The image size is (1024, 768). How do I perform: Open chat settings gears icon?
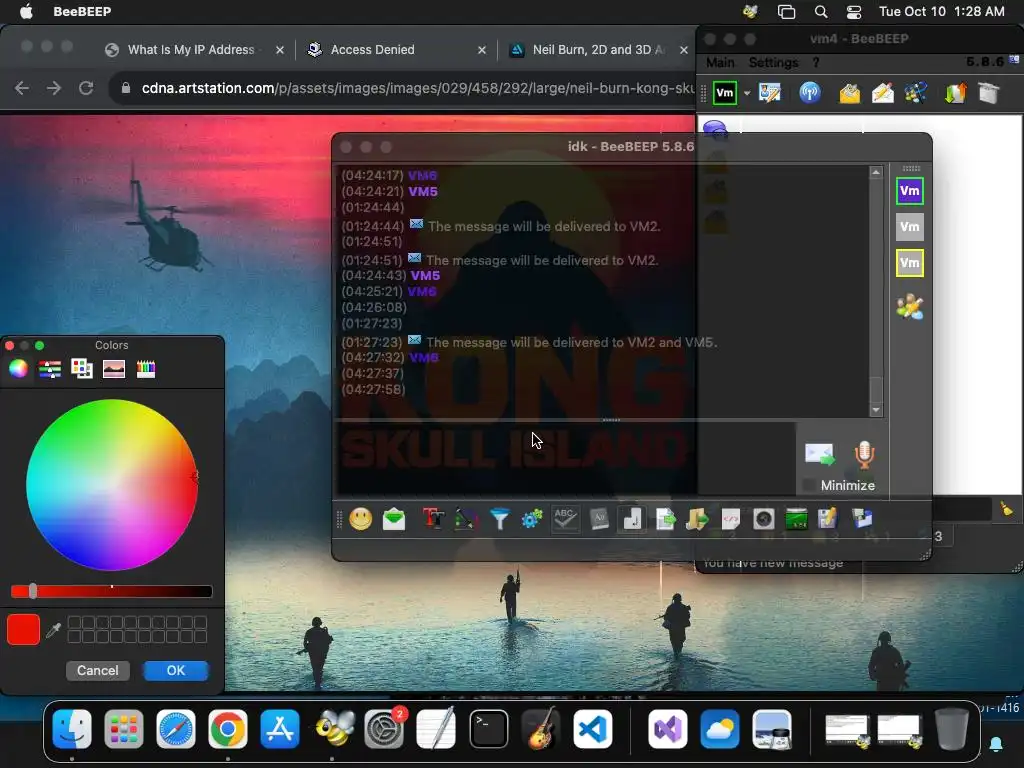pyautogui.click(x=532, y=519)
